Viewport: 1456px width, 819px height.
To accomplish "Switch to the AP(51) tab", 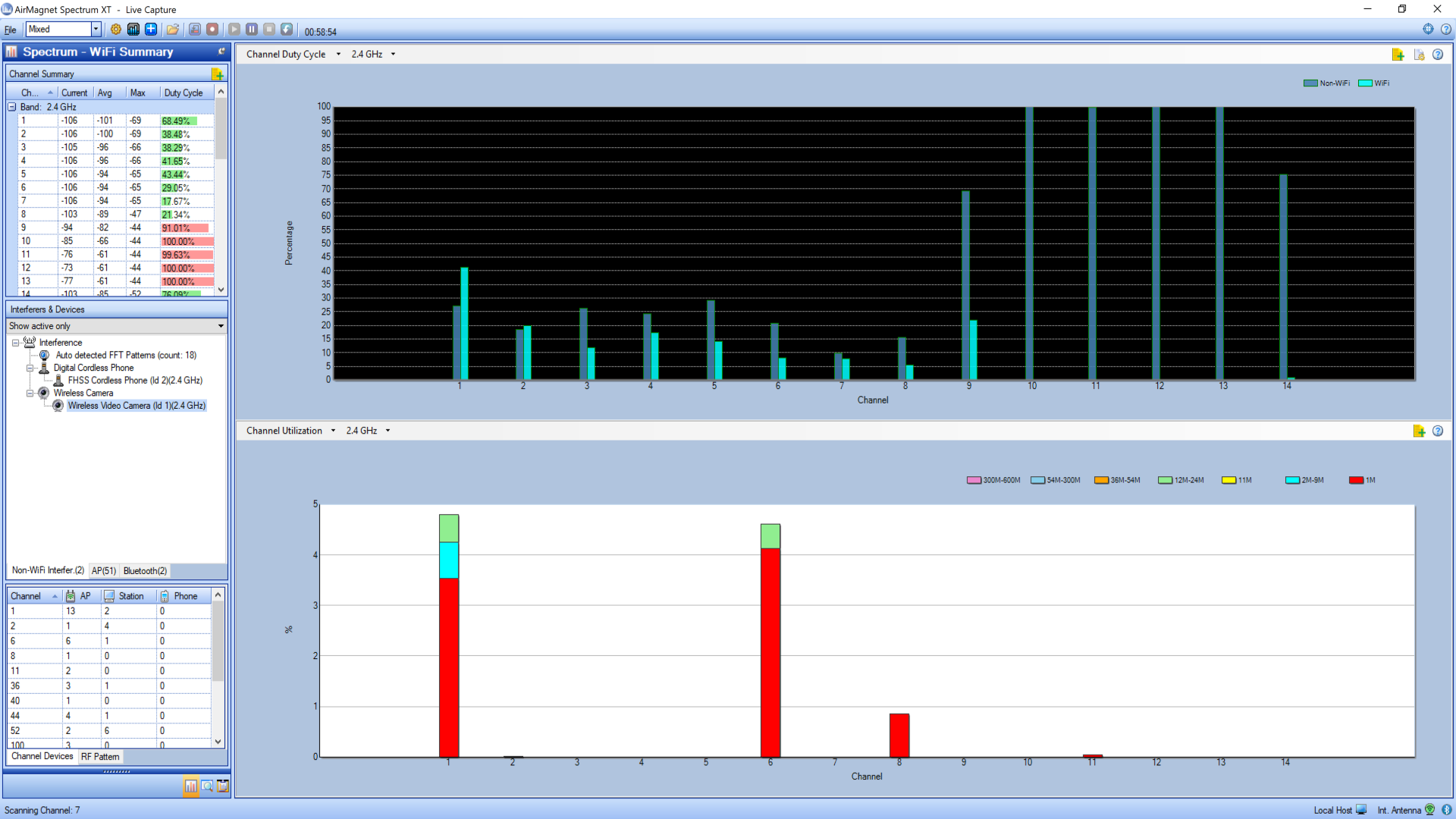I will coord(103,571).
